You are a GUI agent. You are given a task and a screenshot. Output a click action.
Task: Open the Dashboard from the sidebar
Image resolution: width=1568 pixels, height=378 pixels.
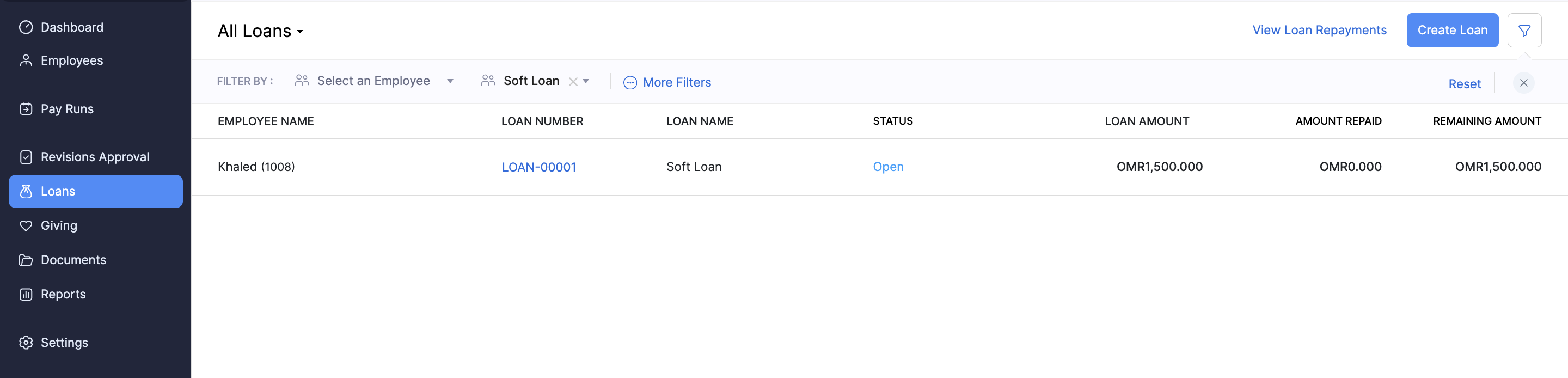pos(72,27)
